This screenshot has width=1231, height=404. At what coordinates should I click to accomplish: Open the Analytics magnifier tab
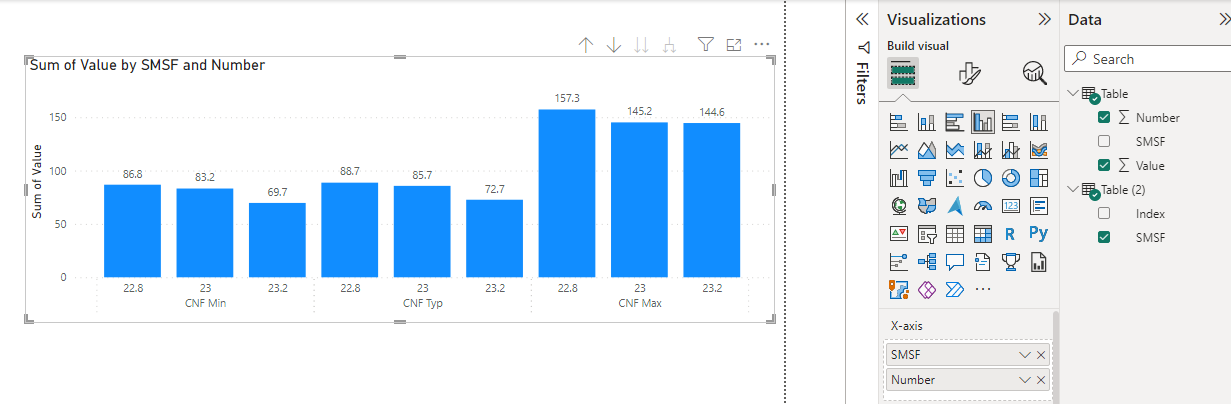[x=1034, y=73]
